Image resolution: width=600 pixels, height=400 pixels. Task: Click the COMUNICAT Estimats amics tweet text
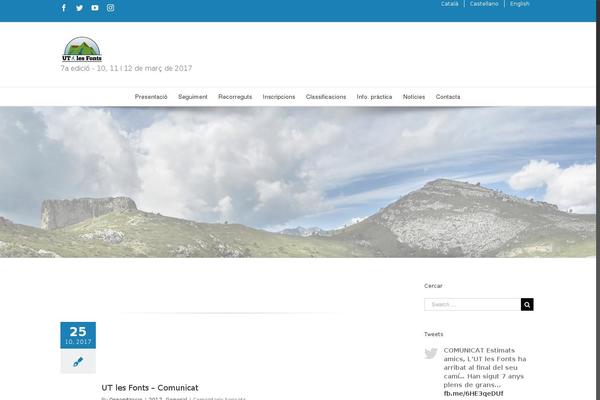[x=485, y=367]
